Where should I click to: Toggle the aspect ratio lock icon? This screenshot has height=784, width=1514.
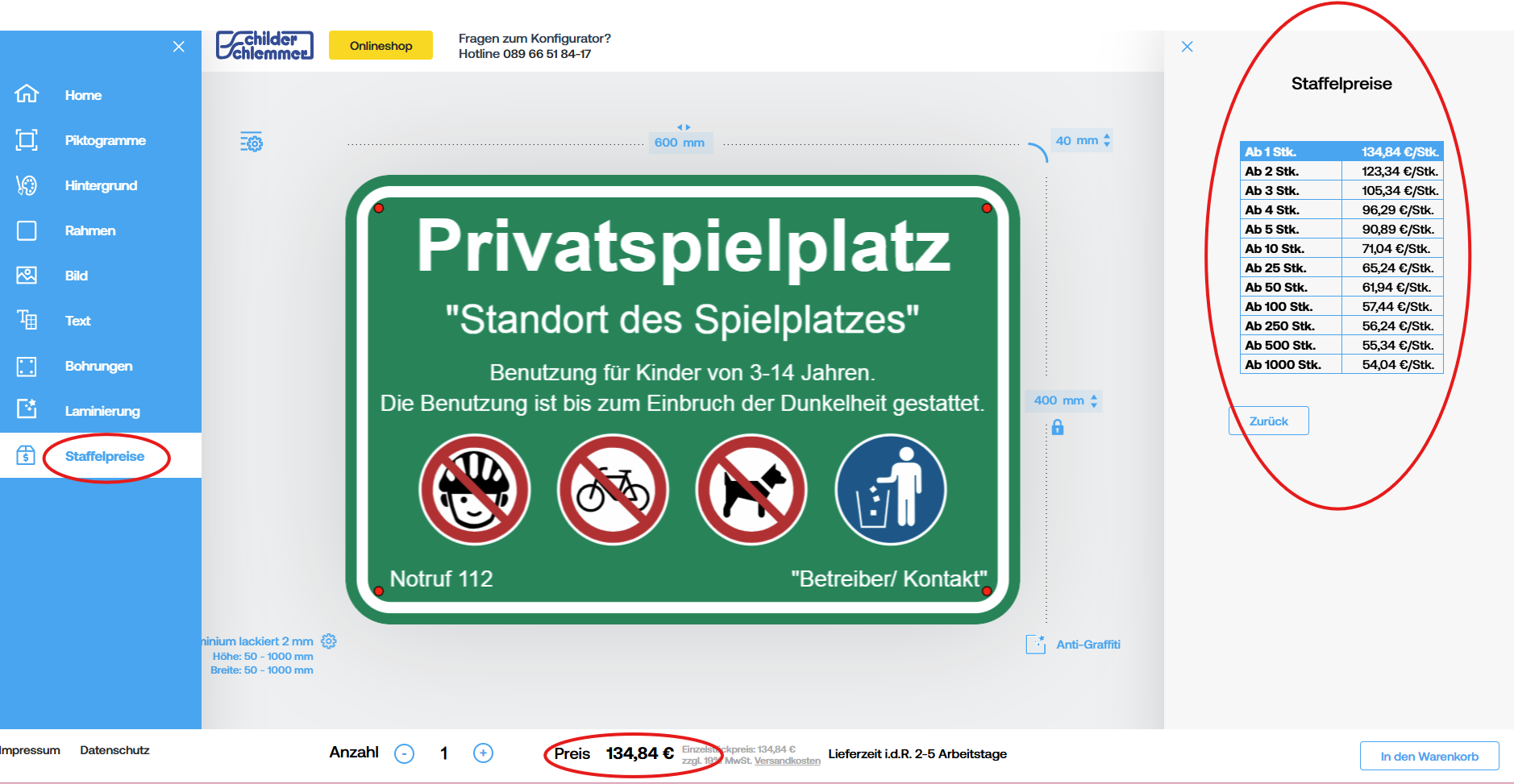[x=1058, y=428]
